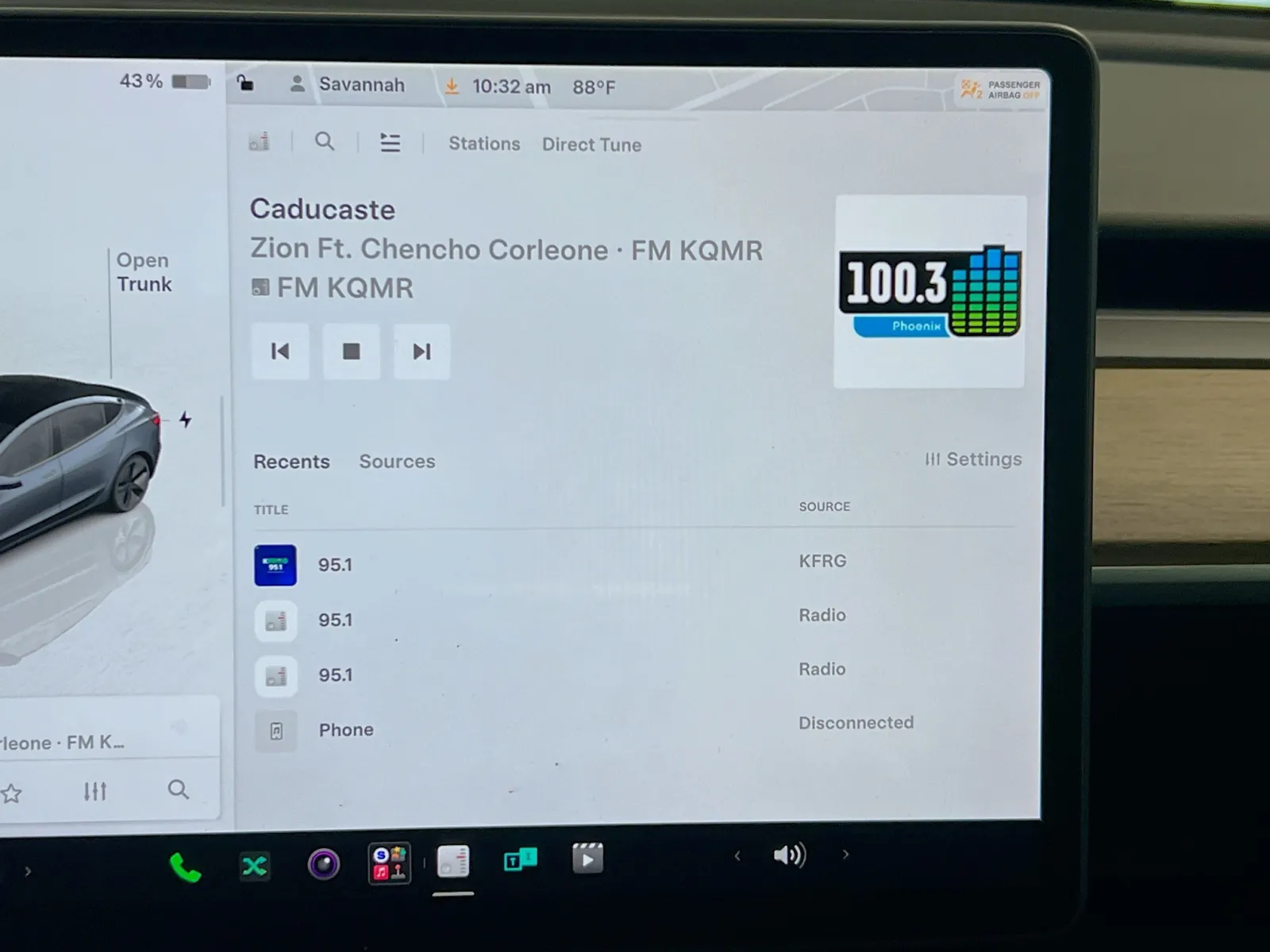1270x952 pixels.
Task: Skip to previous station
Action: coord(280,351)
